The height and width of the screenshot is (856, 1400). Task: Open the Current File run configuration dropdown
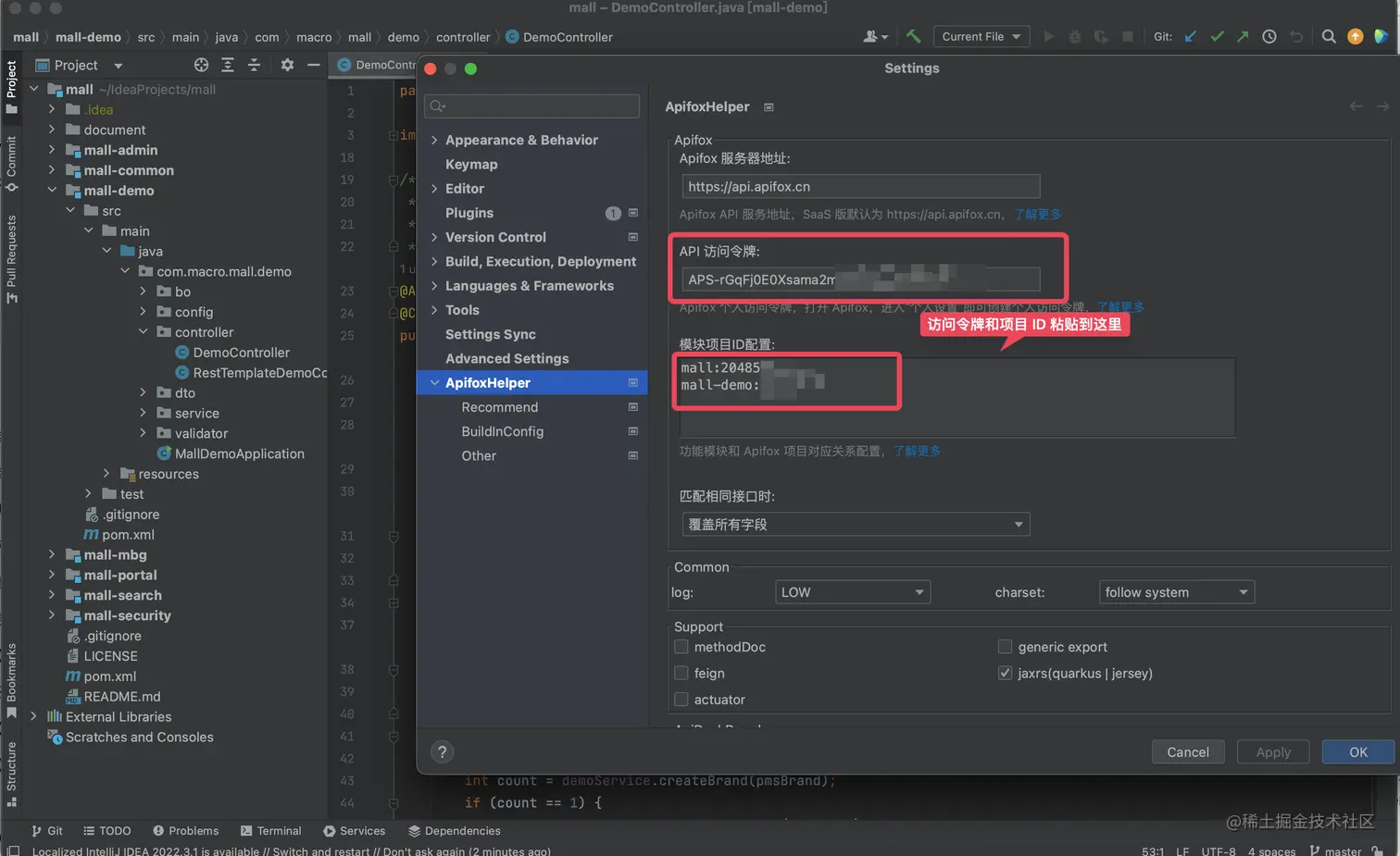point(981,37)
